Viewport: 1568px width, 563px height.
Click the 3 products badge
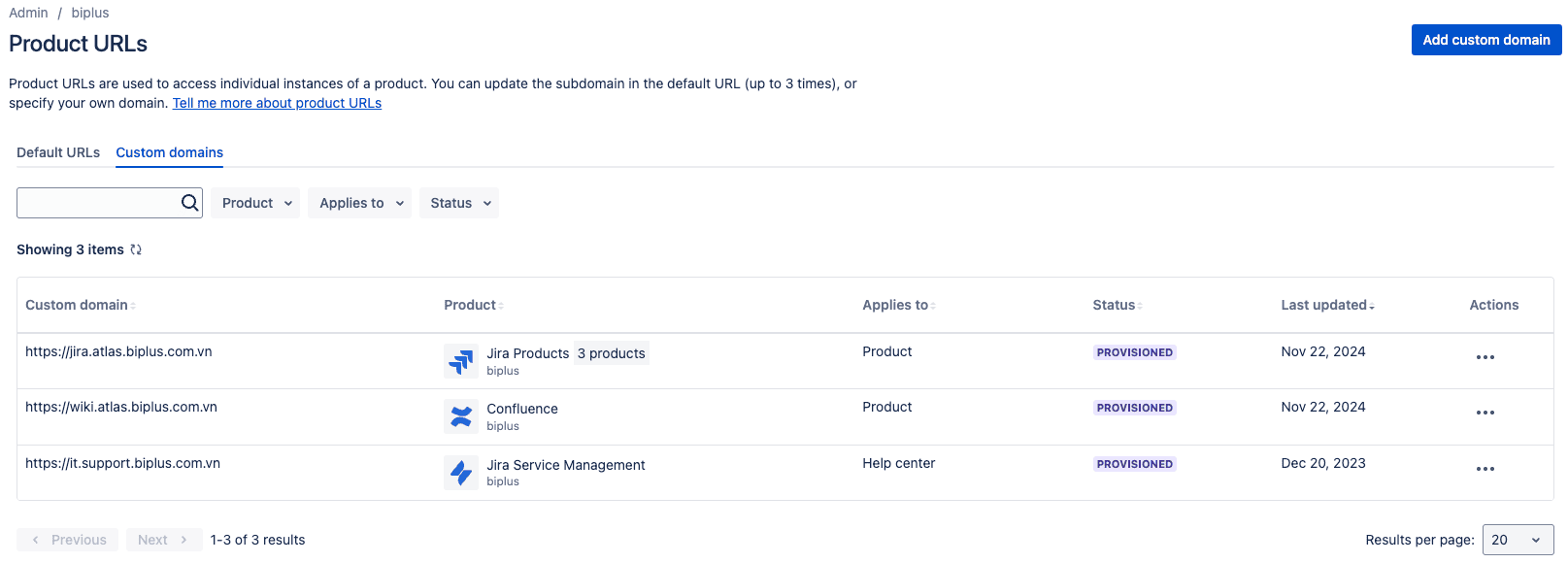pyautogui.click(x=612, y=353)
